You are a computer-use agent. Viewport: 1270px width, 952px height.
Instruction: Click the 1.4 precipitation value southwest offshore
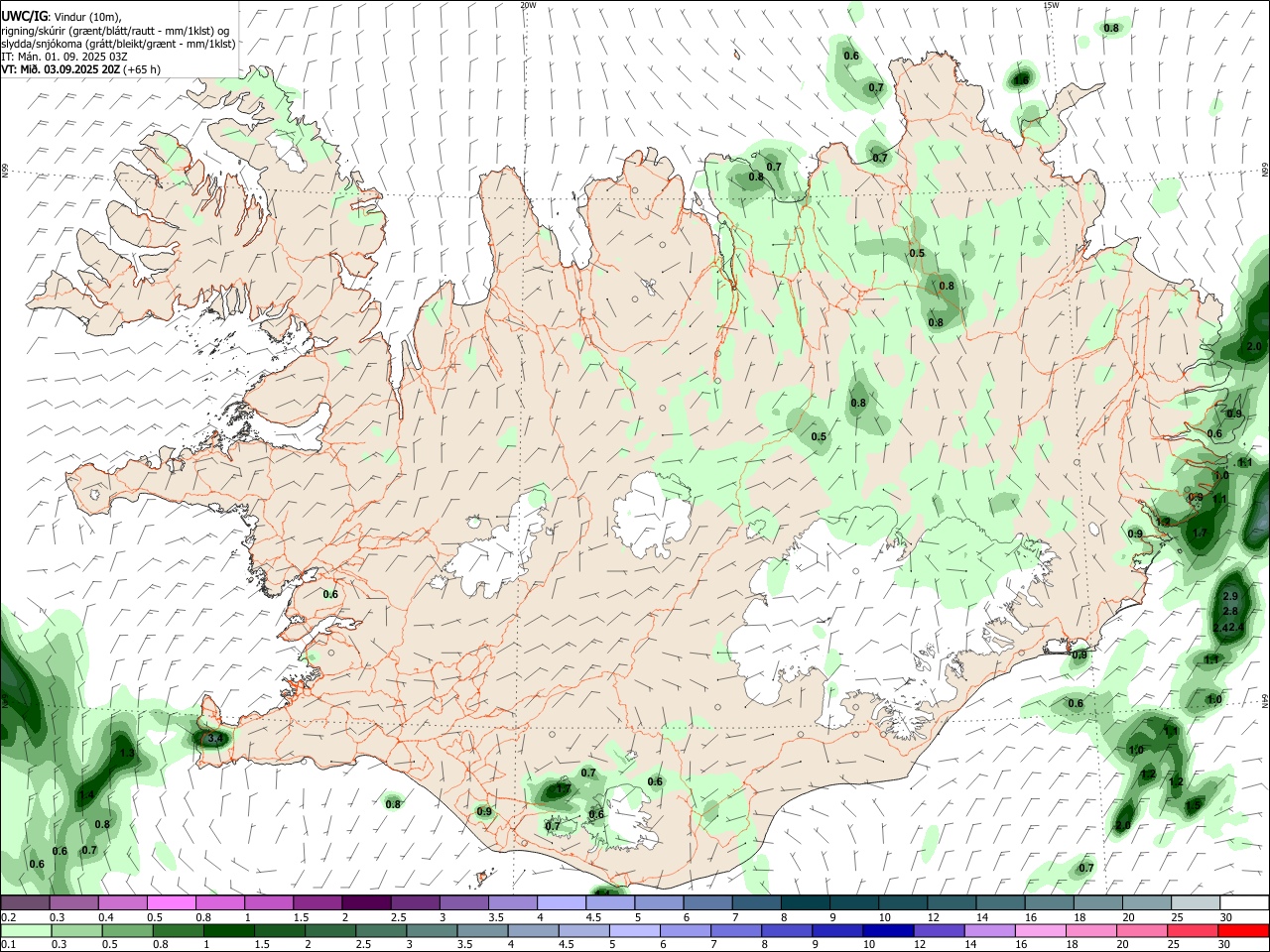pos(86,795)
